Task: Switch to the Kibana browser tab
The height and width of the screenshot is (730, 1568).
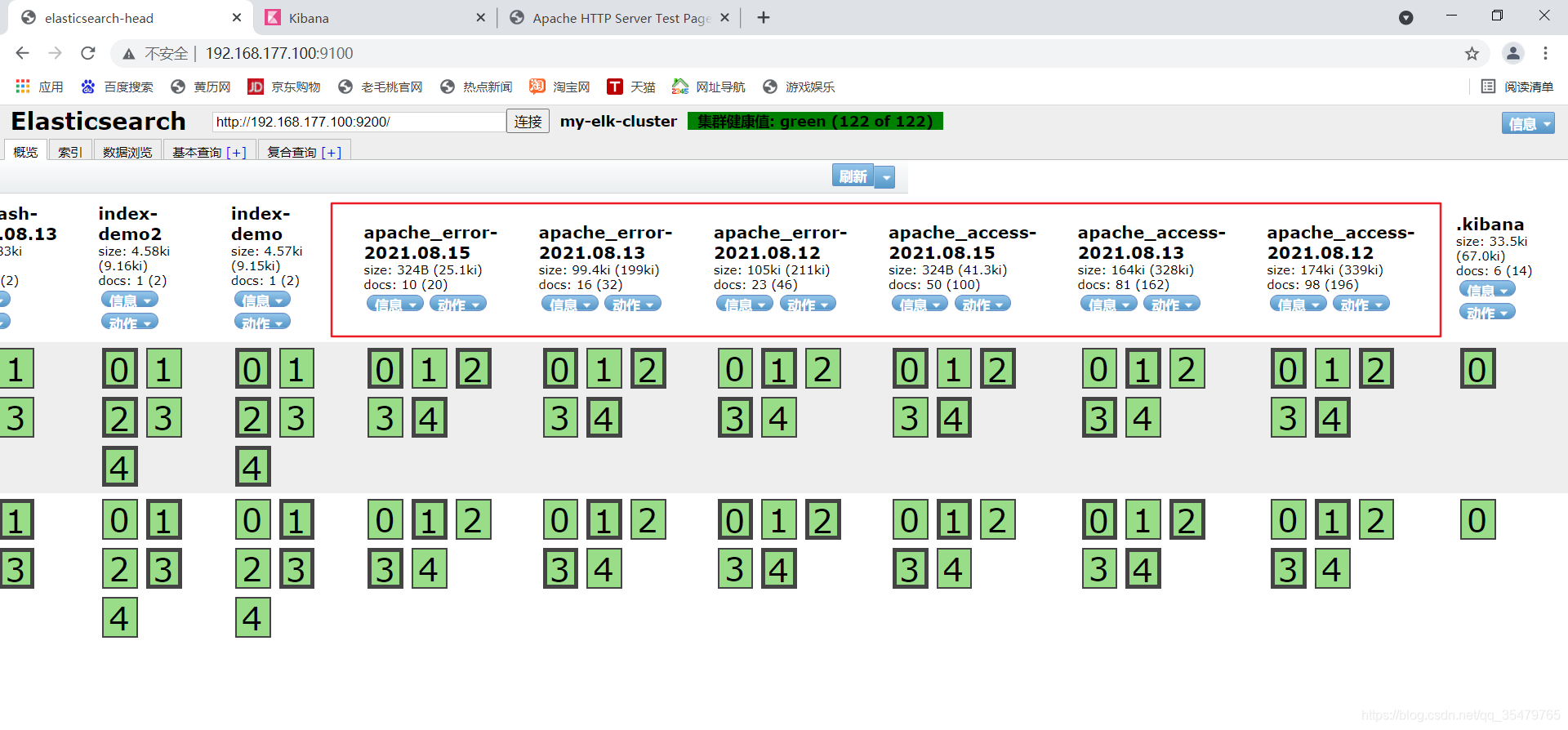Action: point(376,18)
